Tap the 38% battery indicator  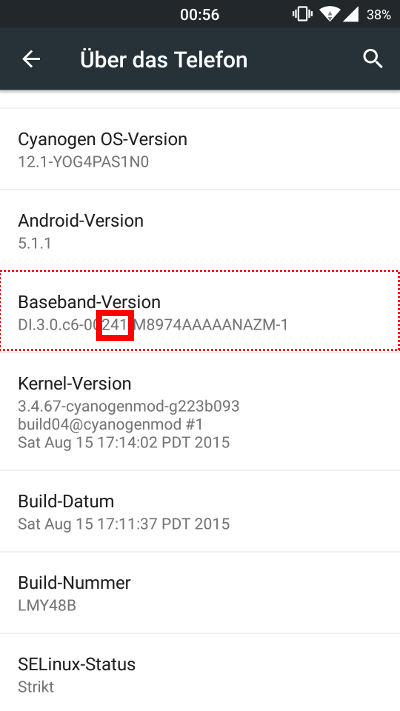[379, 15]
